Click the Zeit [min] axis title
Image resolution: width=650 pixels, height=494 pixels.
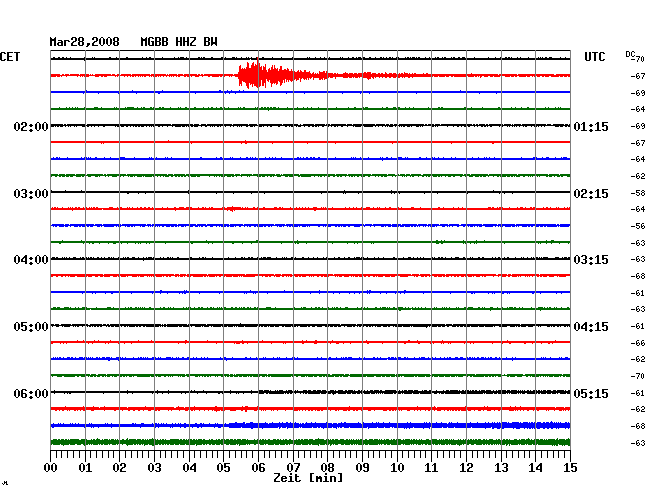[308, 478]
